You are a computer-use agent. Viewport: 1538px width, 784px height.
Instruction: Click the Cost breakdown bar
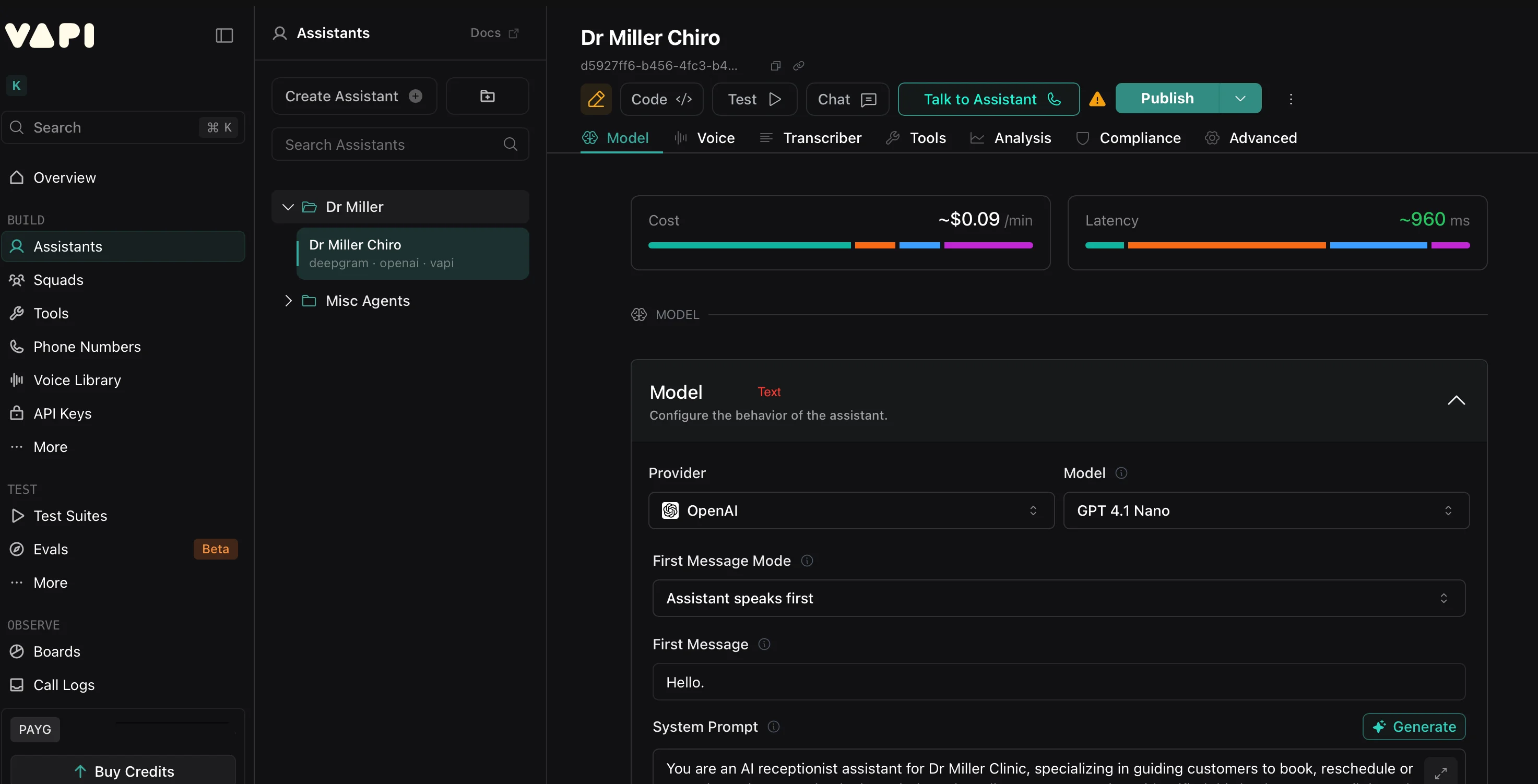[x=840, y=245]
